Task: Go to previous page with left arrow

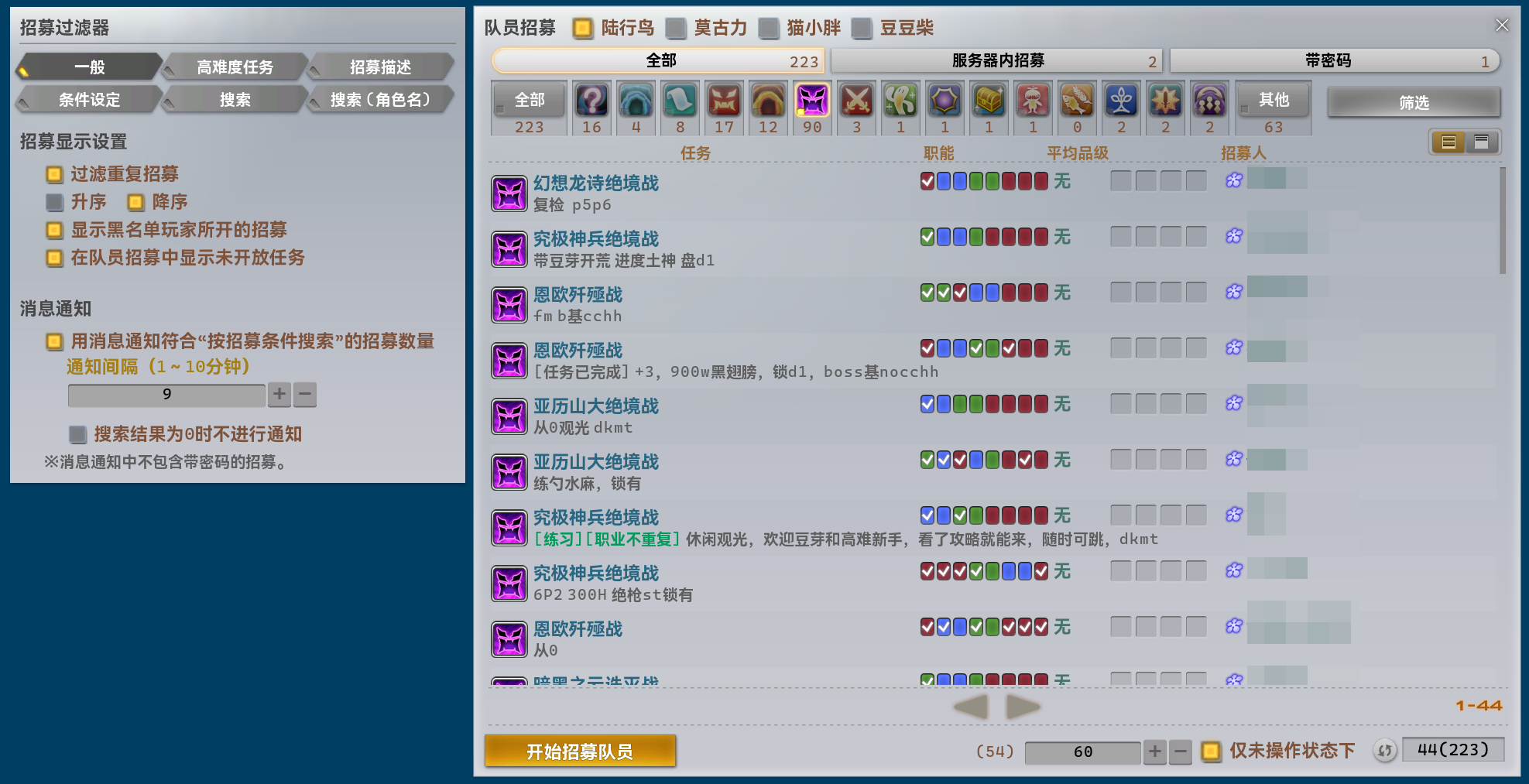Action: tap(971, 707)
